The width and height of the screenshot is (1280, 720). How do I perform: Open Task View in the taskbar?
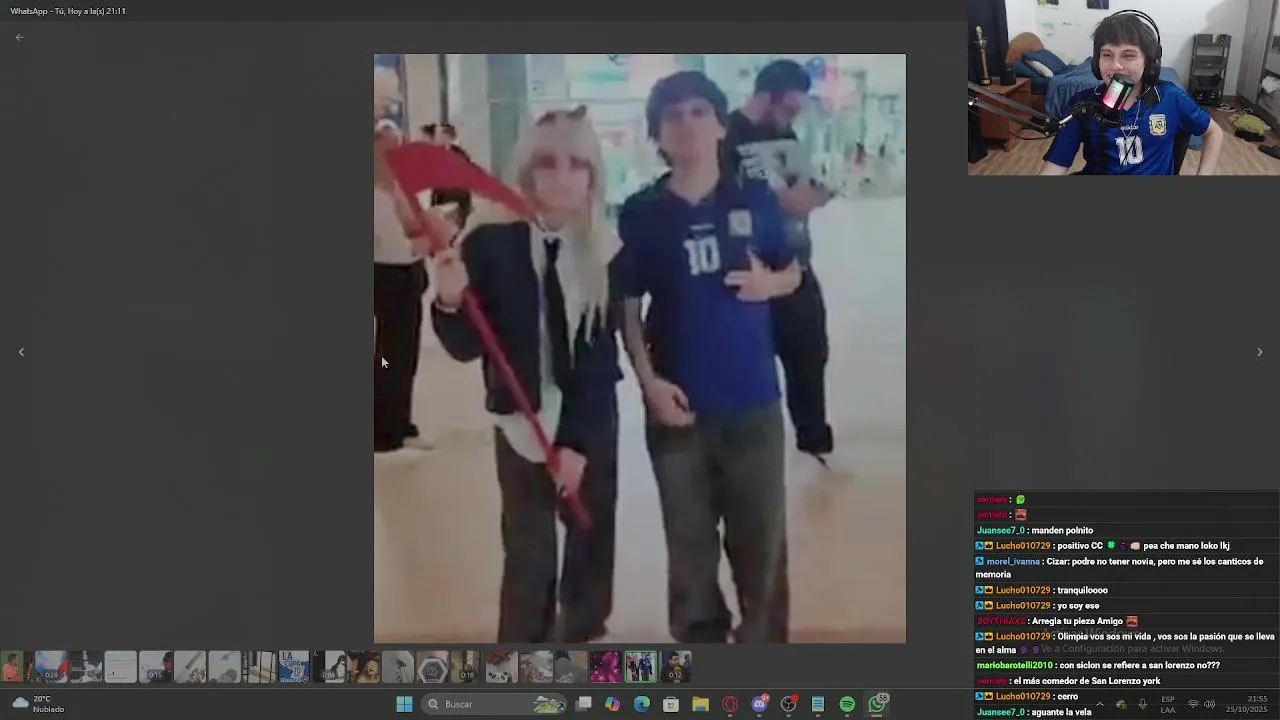coord(583,704)
